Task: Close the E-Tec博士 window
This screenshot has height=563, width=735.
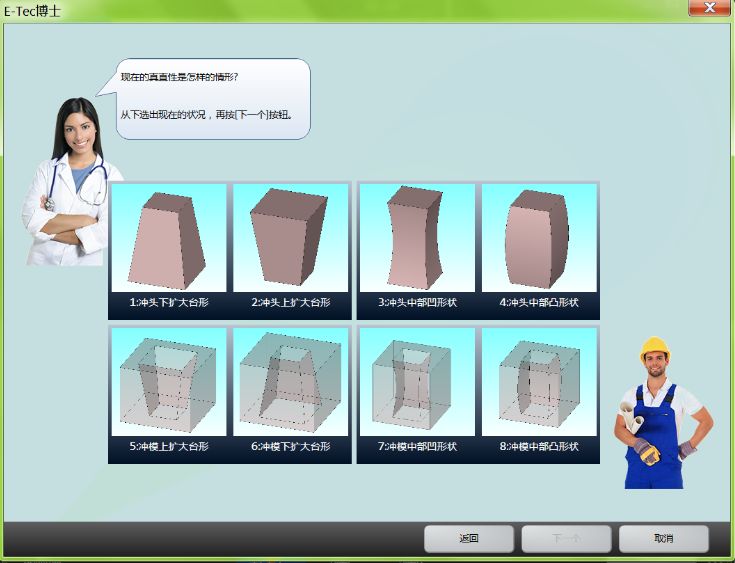Action: point(709,8)
